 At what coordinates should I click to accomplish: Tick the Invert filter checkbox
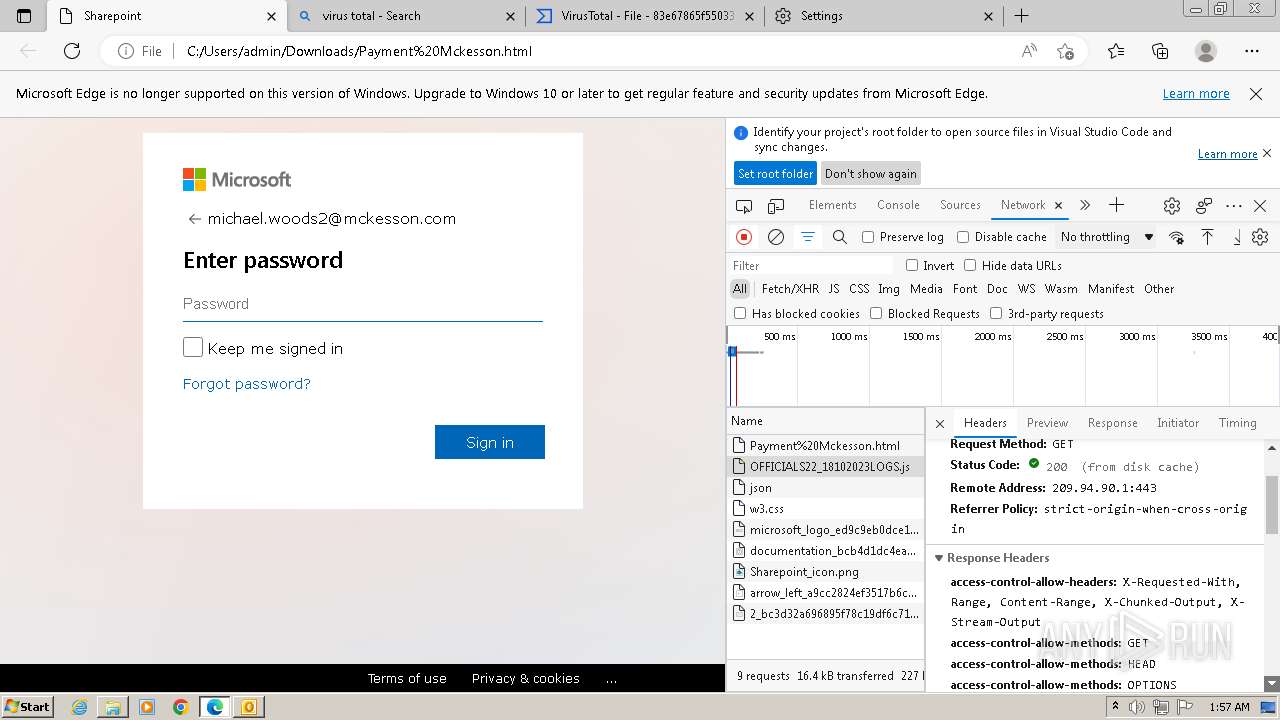coord(912,265)
